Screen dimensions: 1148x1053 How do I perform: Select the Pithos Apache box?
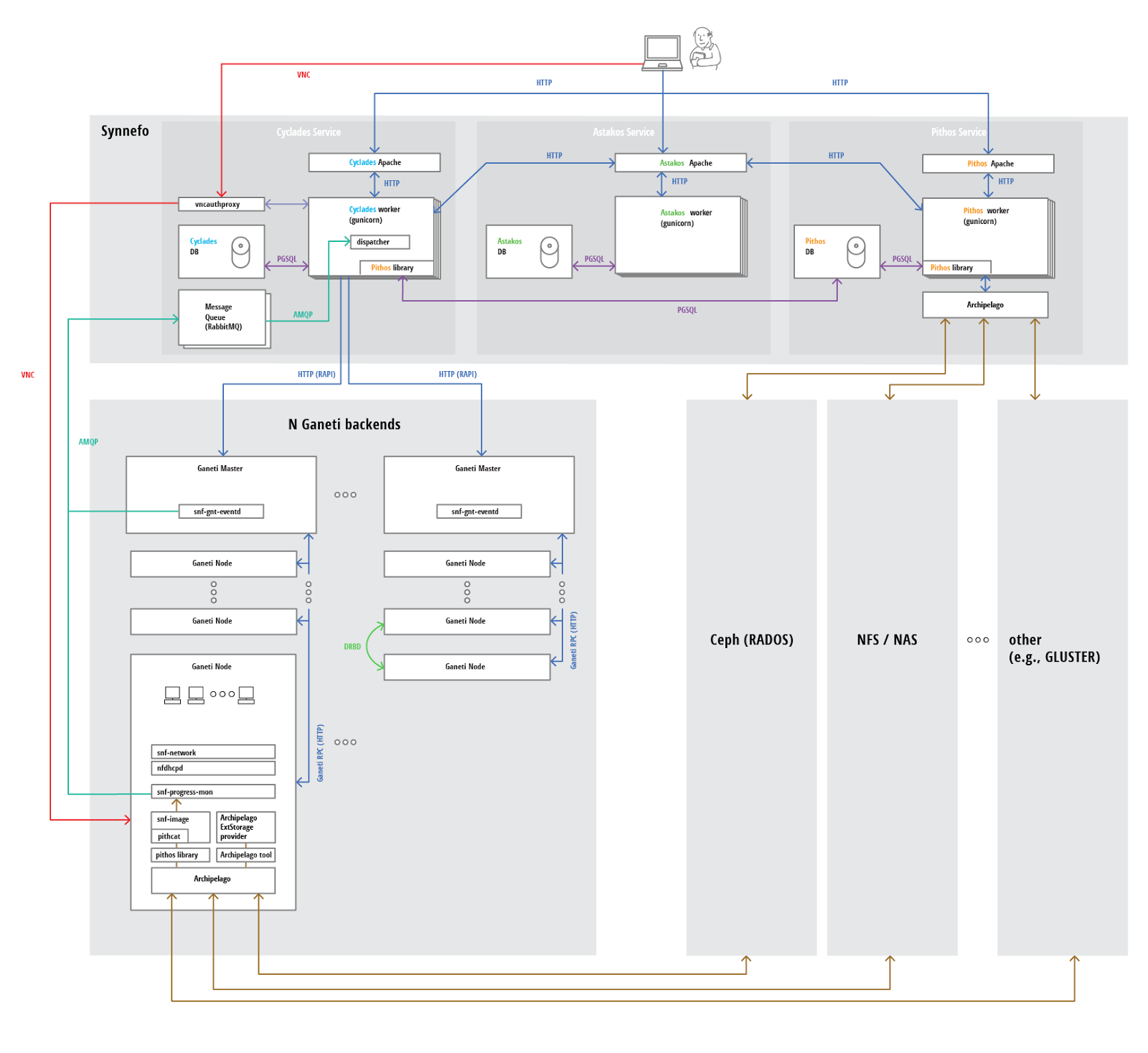coord(988,164)
